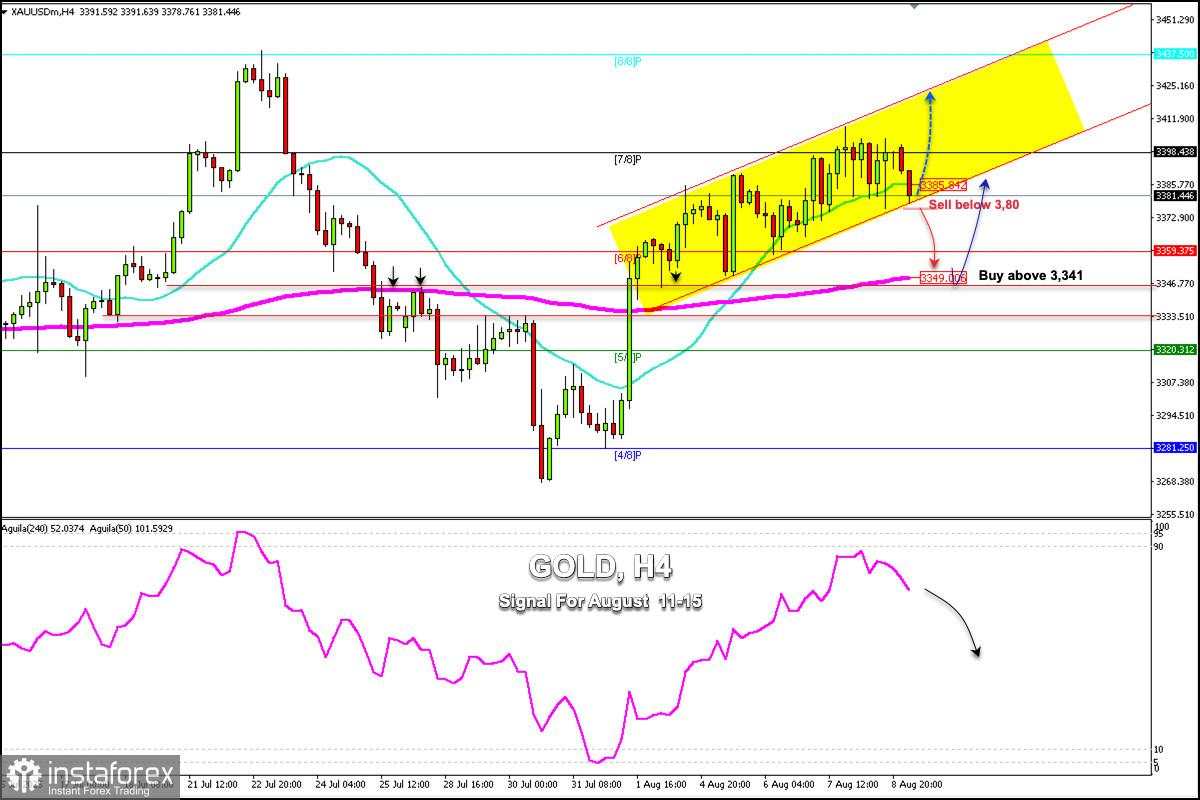1200x800 pixels.
Task: Click the 3346.720 price axis value
Action: tap(1174, 284)
